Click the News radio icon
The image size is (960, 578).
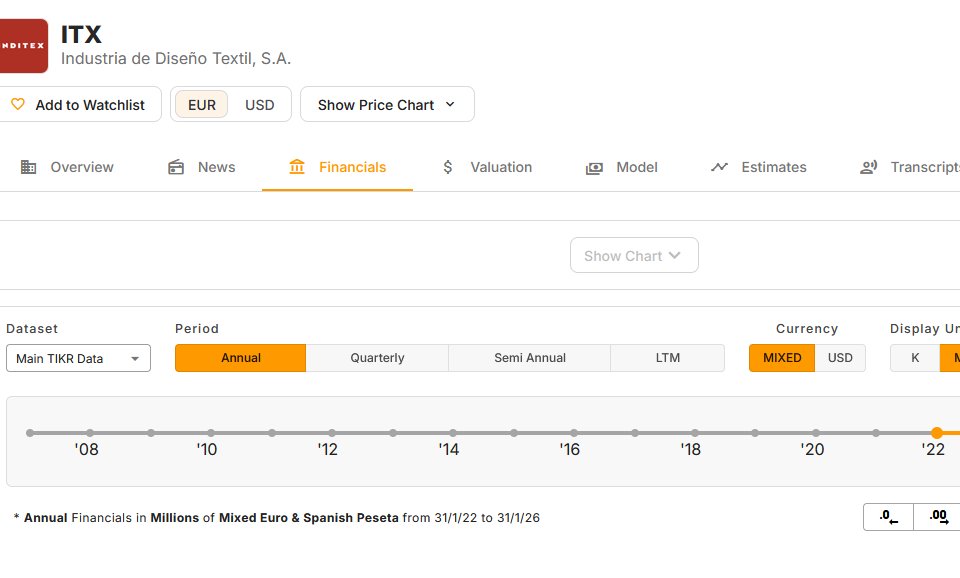click(176, 167)
